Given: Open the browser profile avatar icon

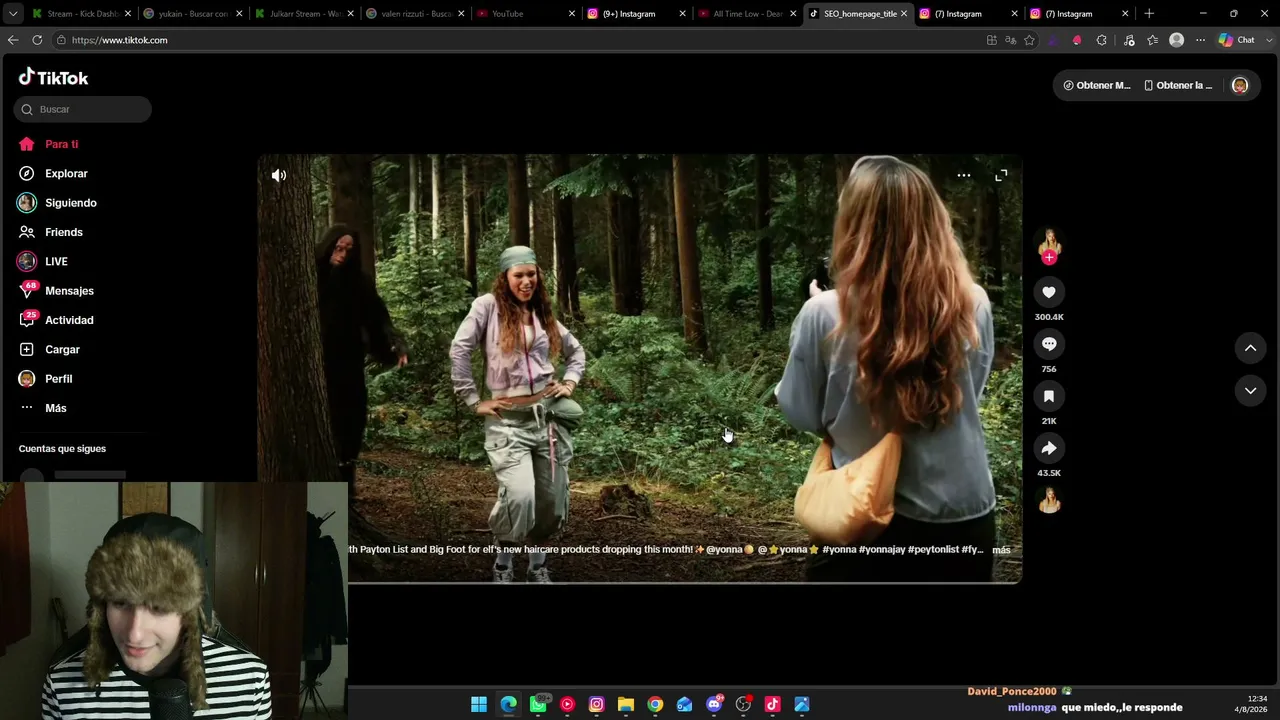Looking at the screenshot, I should (x=1177, y=40).
